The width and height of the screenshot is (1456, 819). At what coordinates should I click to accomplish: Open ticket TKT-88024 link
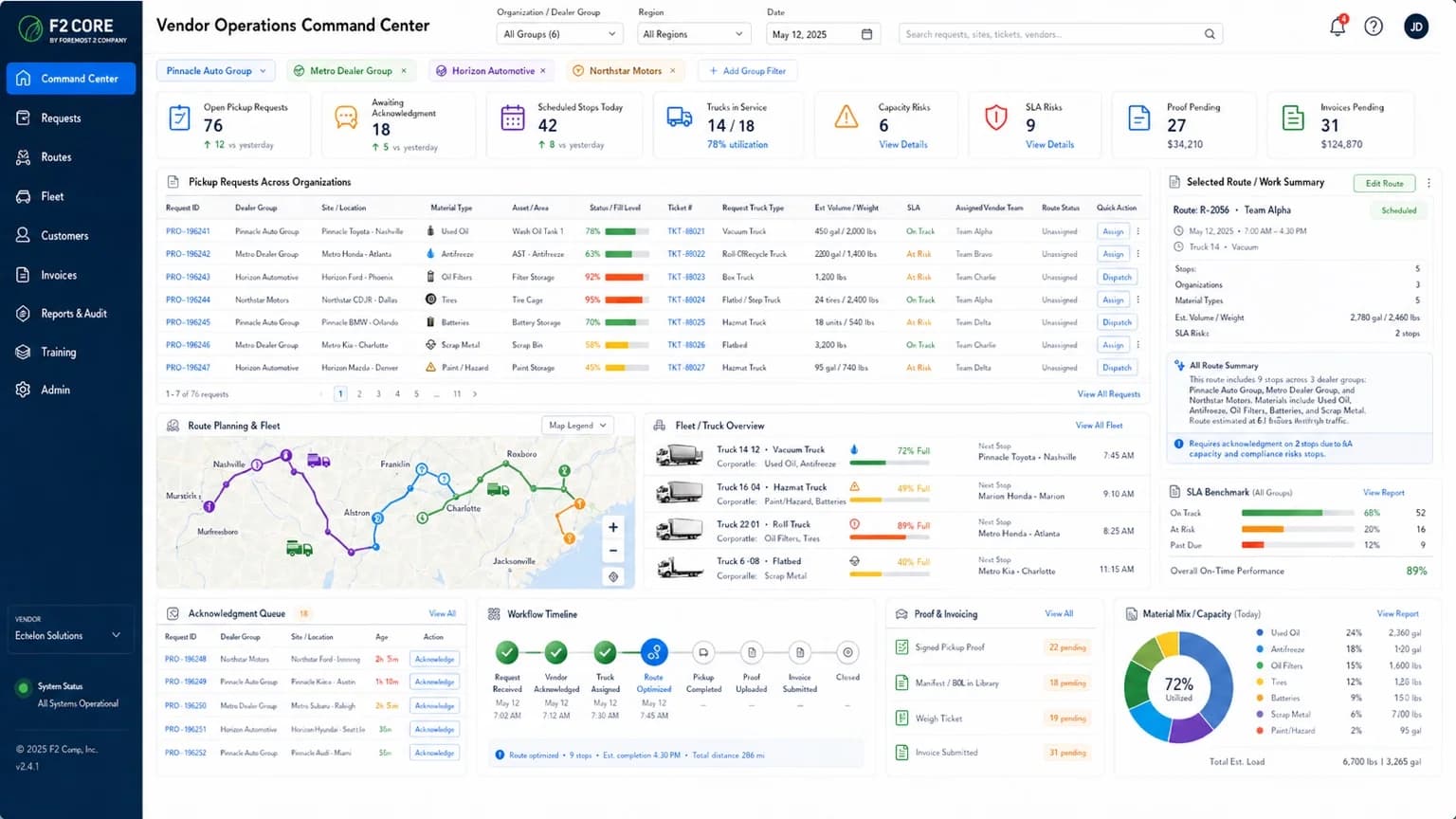coord(686,300)
